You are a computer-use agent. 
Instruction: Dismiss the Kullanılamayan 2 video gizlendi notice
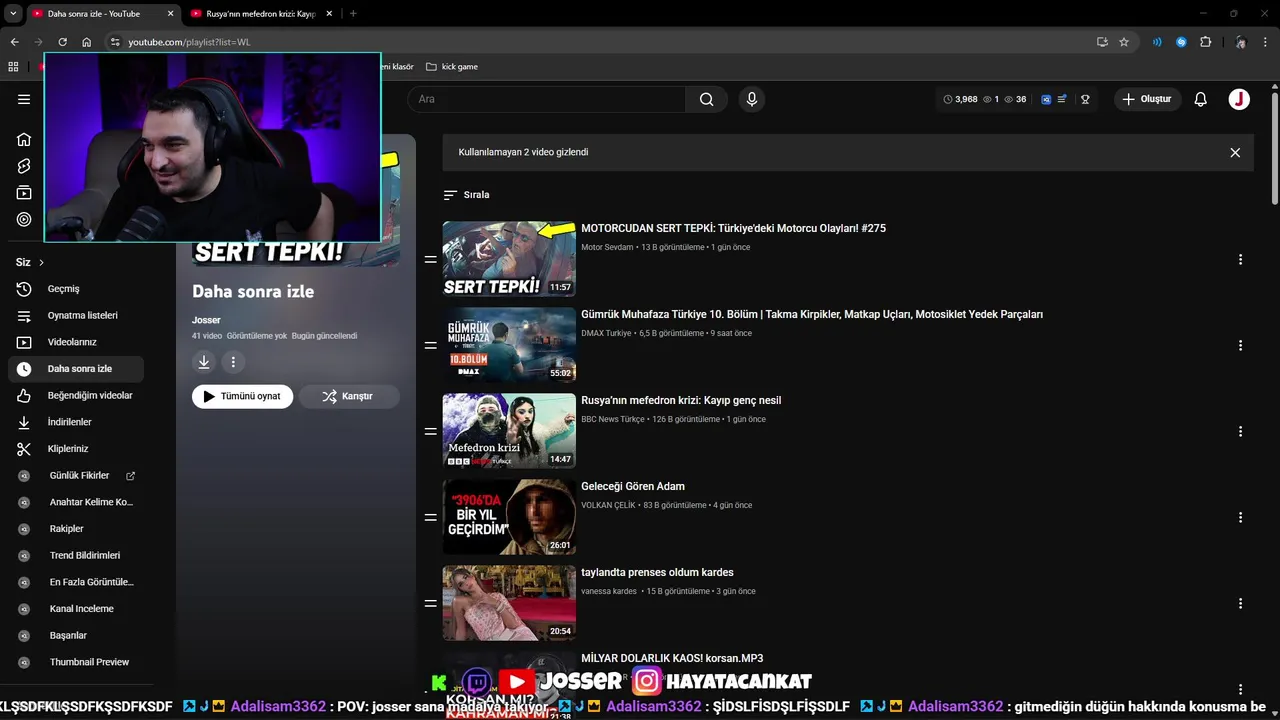tap(1235, 153)
